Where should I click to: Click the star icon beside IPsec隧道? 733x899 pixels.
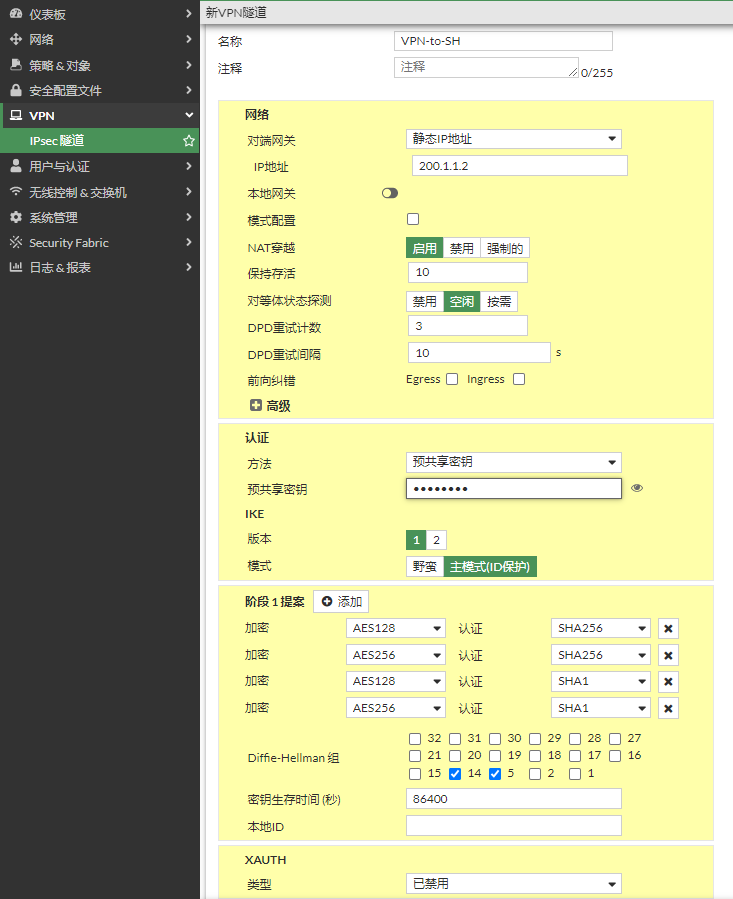tap(188, 141)
